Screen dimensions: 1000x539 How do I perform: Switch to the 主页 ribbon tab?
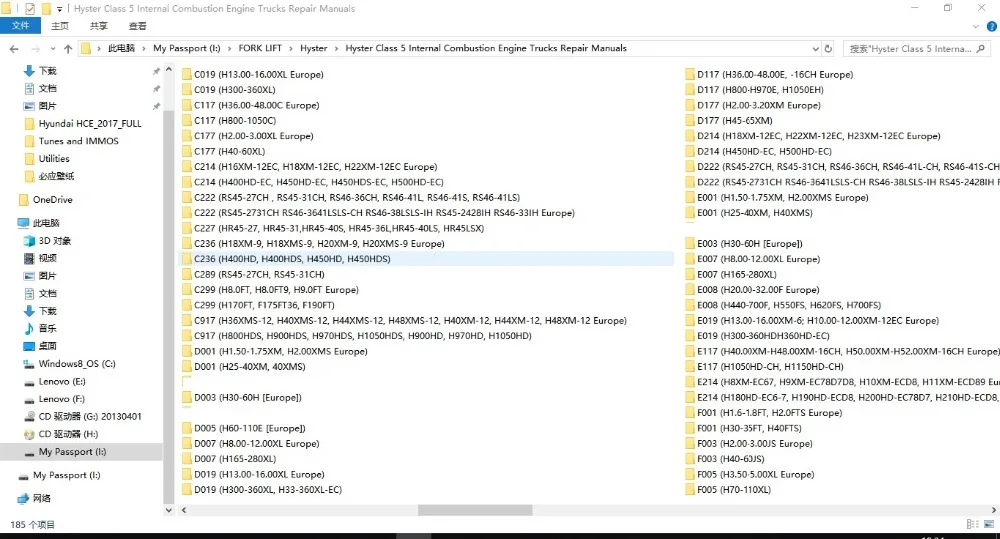60,26
